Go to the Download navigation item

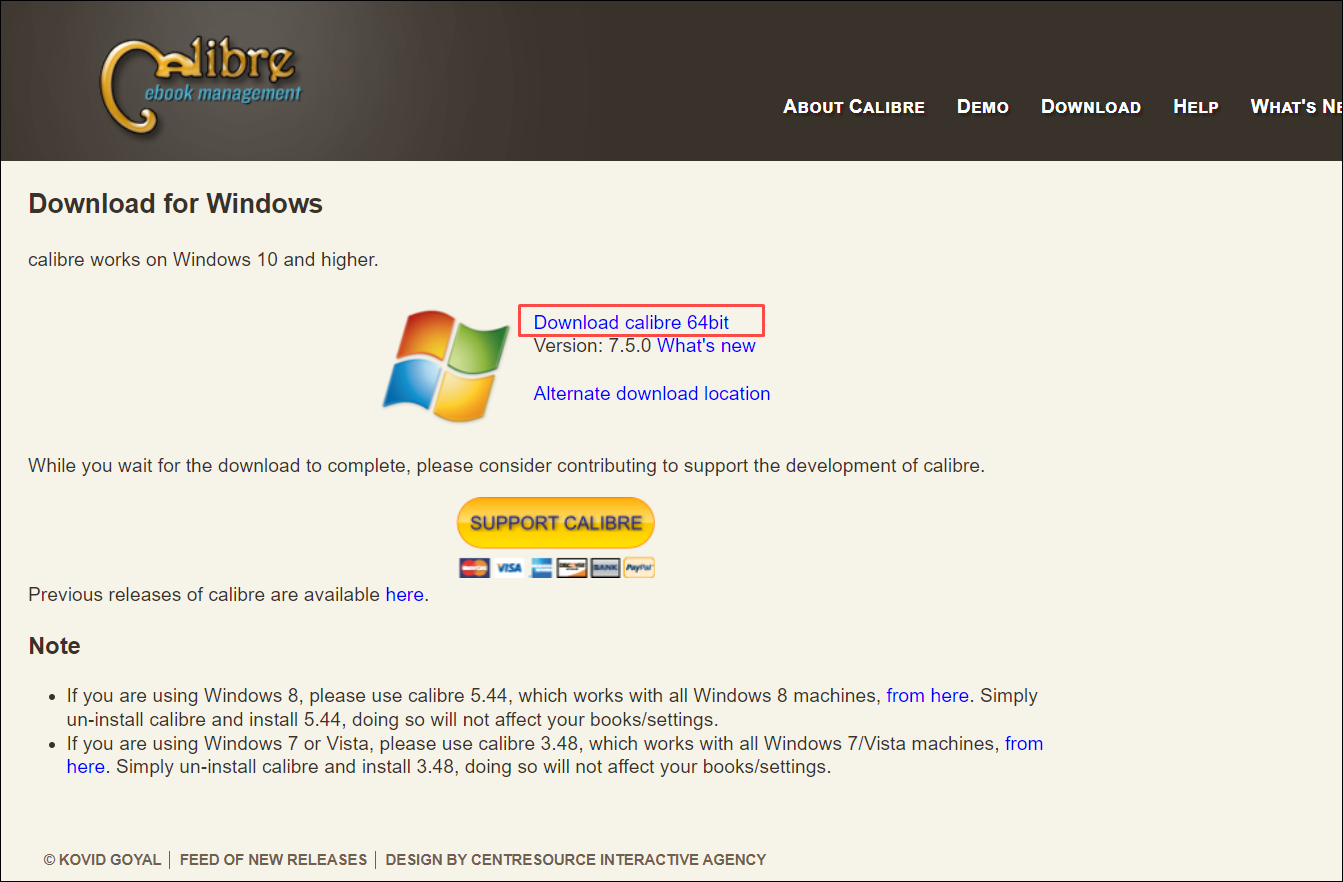tap(1091, 106)
